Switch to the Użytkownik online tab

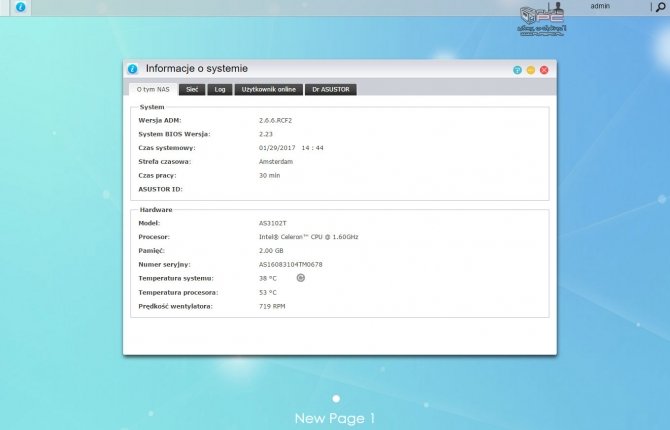pos(268,89)
